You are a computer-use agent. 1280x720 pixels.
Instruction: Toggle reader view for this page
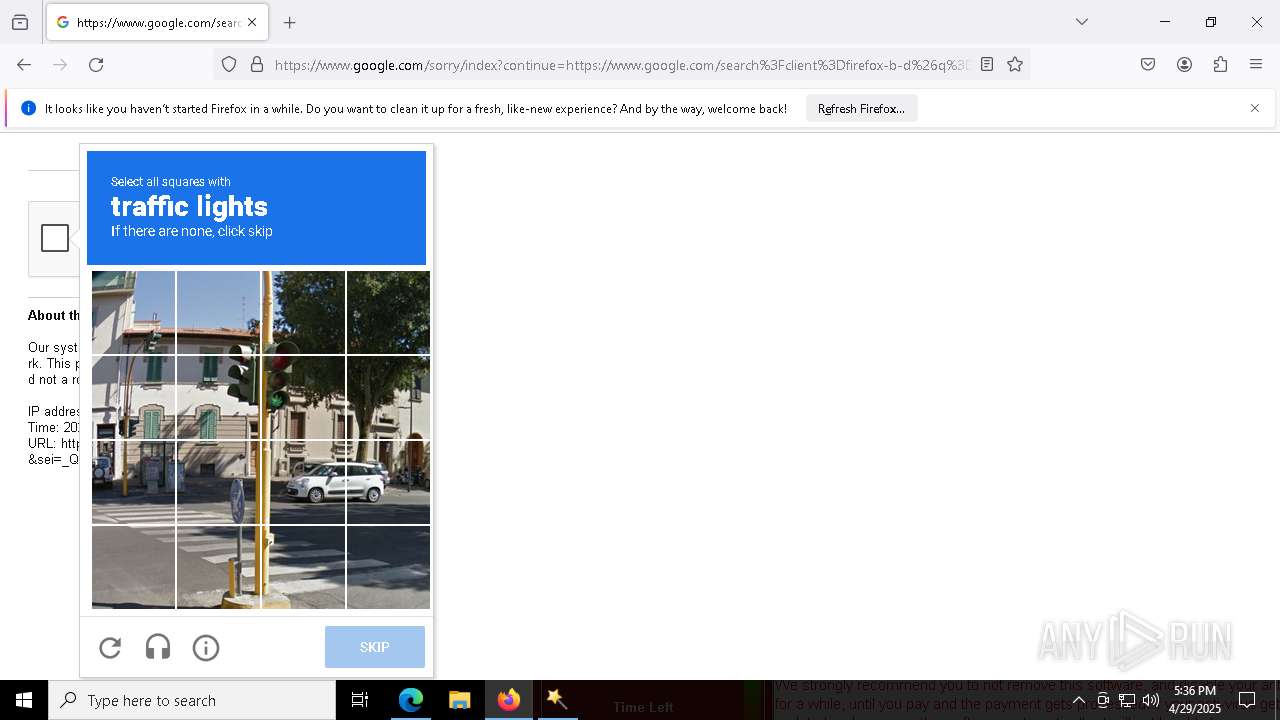click(x=987, y=65)
